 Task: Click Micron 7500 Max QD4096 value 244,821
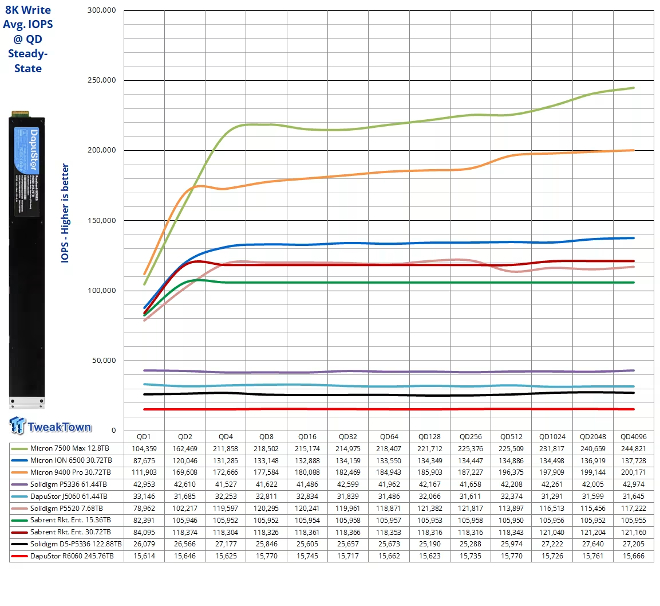click(633, 449)
